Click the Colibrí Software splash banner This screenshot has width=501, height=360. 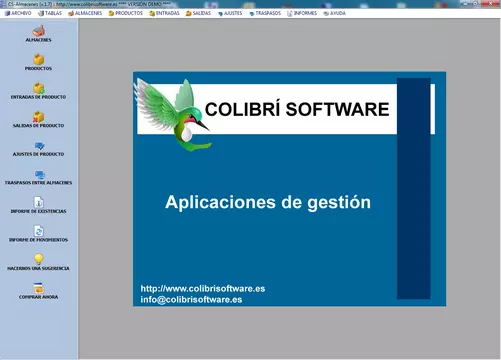point(289,189)
